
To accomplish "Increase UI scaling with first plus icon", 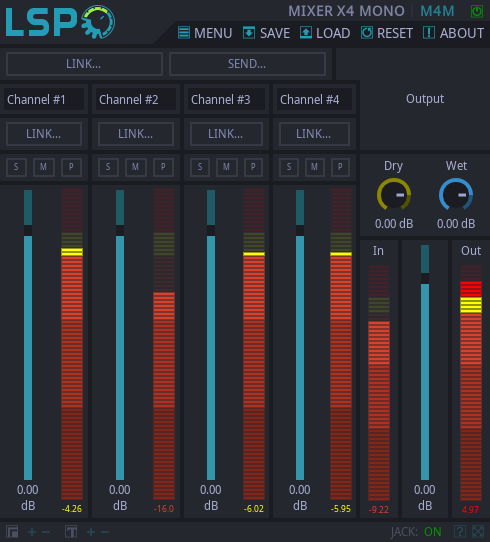I will [32, 532].
